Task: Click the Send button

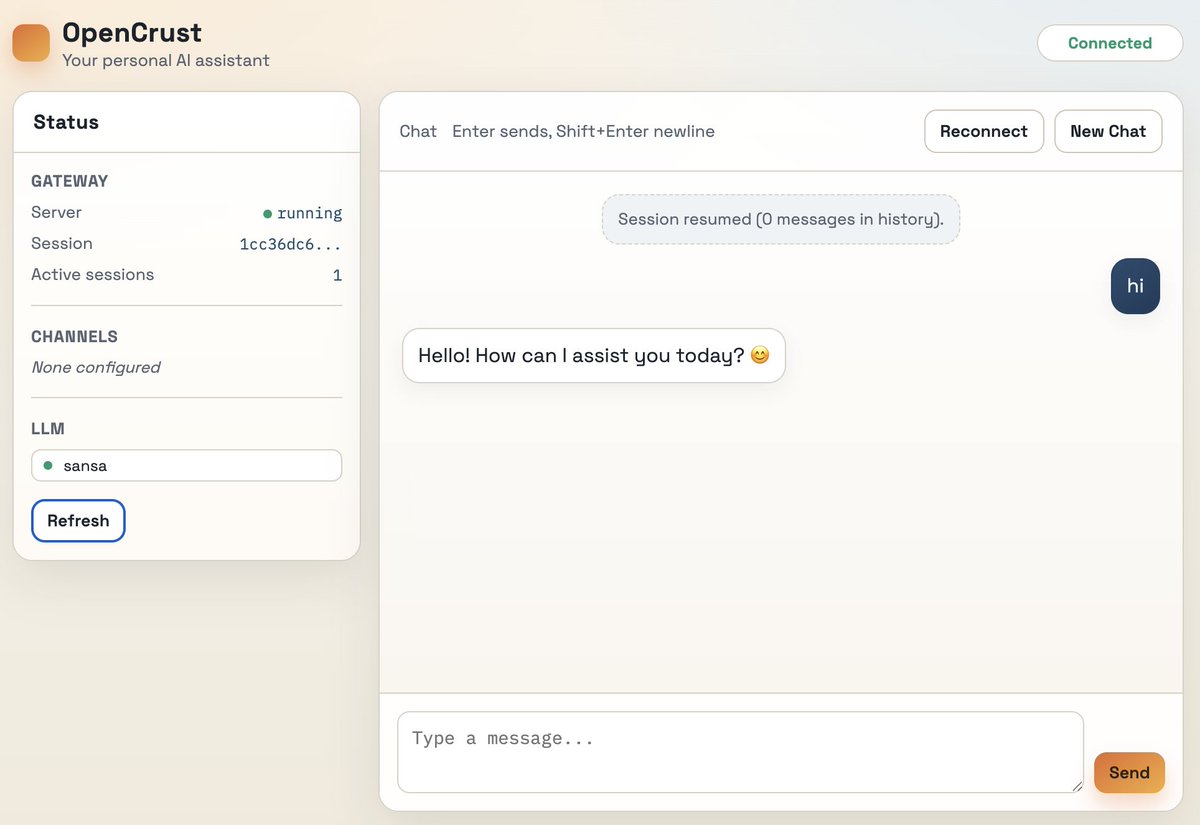Action: 1129,772
